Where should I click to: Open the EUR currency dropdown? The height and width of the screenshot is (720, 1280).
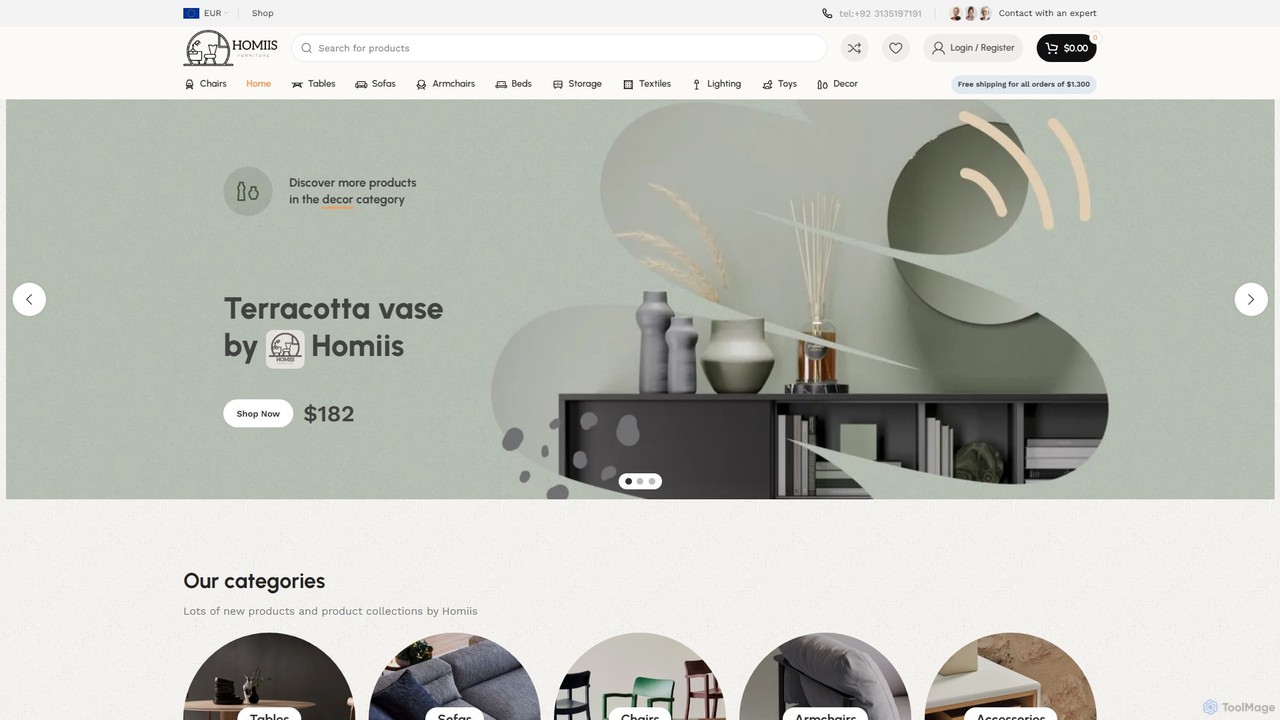[206, 13]
